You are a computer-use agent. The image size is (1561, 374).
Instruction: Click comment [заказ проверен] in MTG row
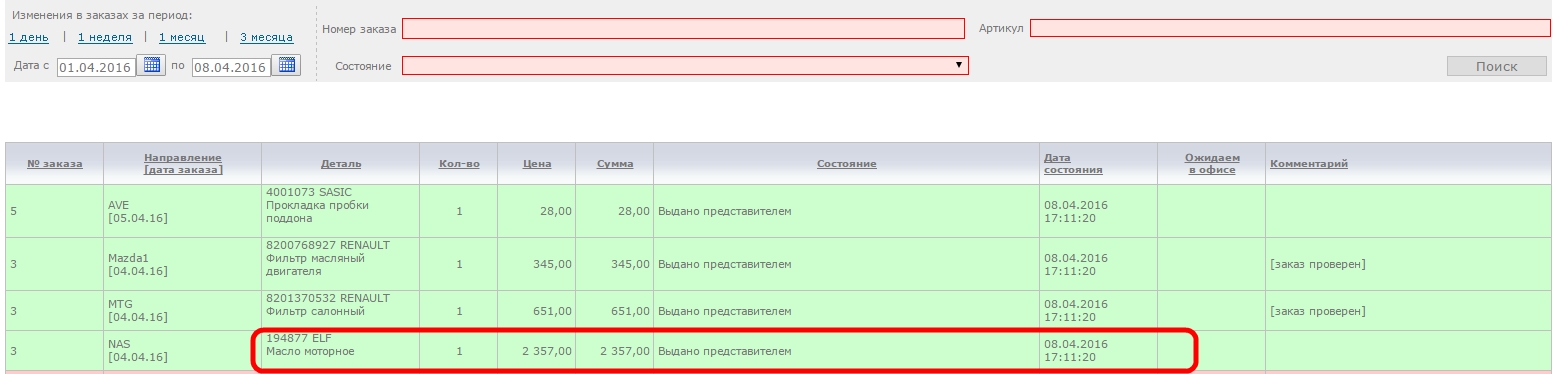click(x=1317, y=311)
